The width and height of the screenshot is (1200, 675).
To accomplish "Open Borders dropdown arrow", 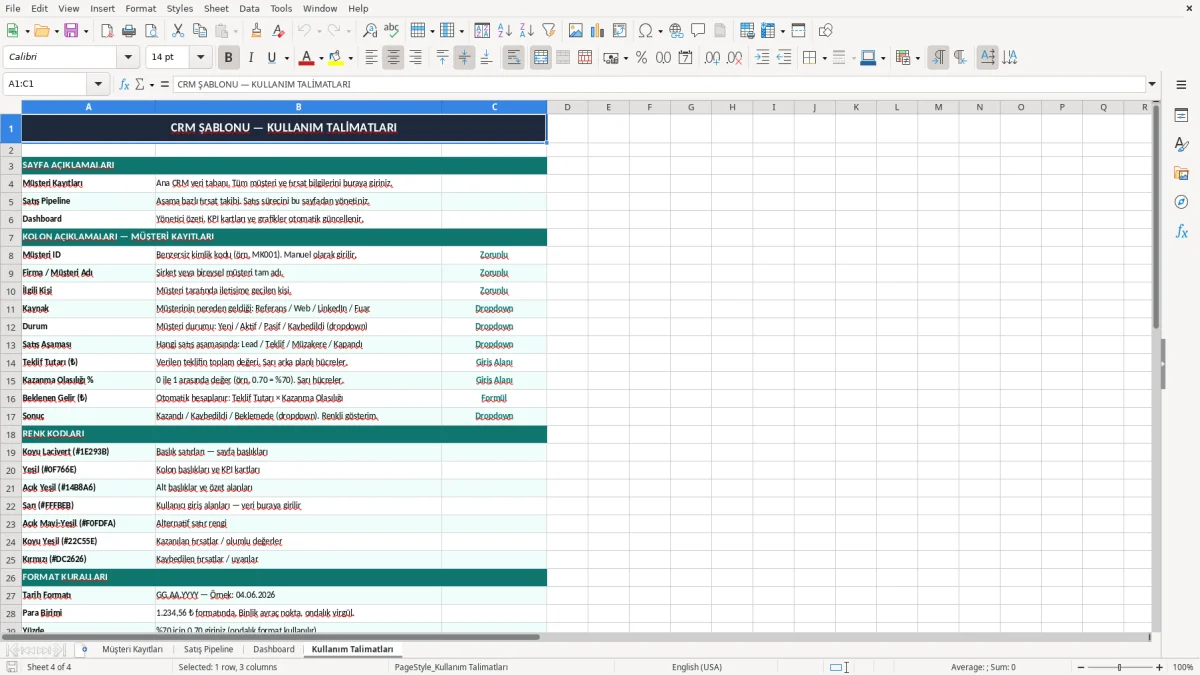I will (x=824, y=59).
